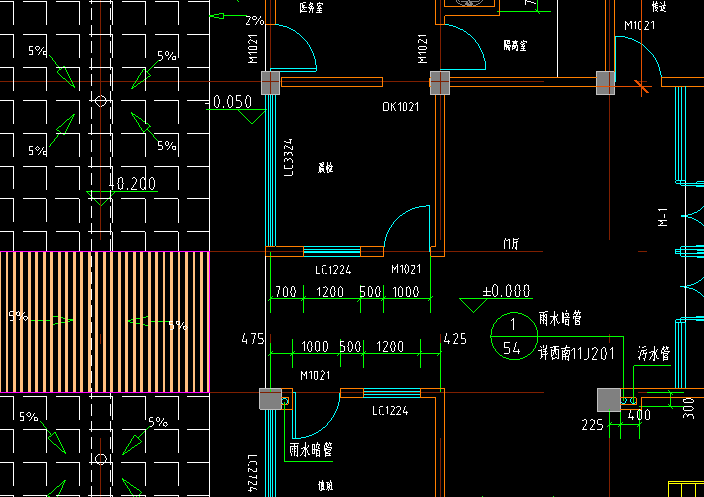The height and width of the screenshot is (497, 704).
Task: Click the 污水管 pipe label
Action: pos(654,354)
